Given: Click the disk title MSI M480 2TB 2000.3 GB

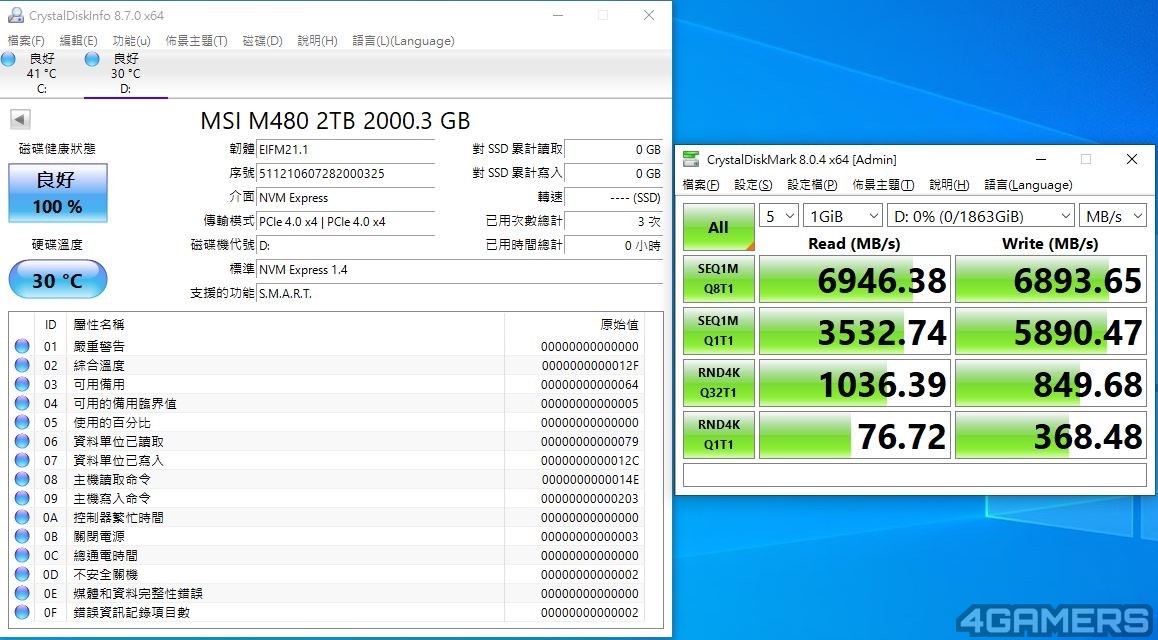Looking at the screenshot, I should (335, 120).
